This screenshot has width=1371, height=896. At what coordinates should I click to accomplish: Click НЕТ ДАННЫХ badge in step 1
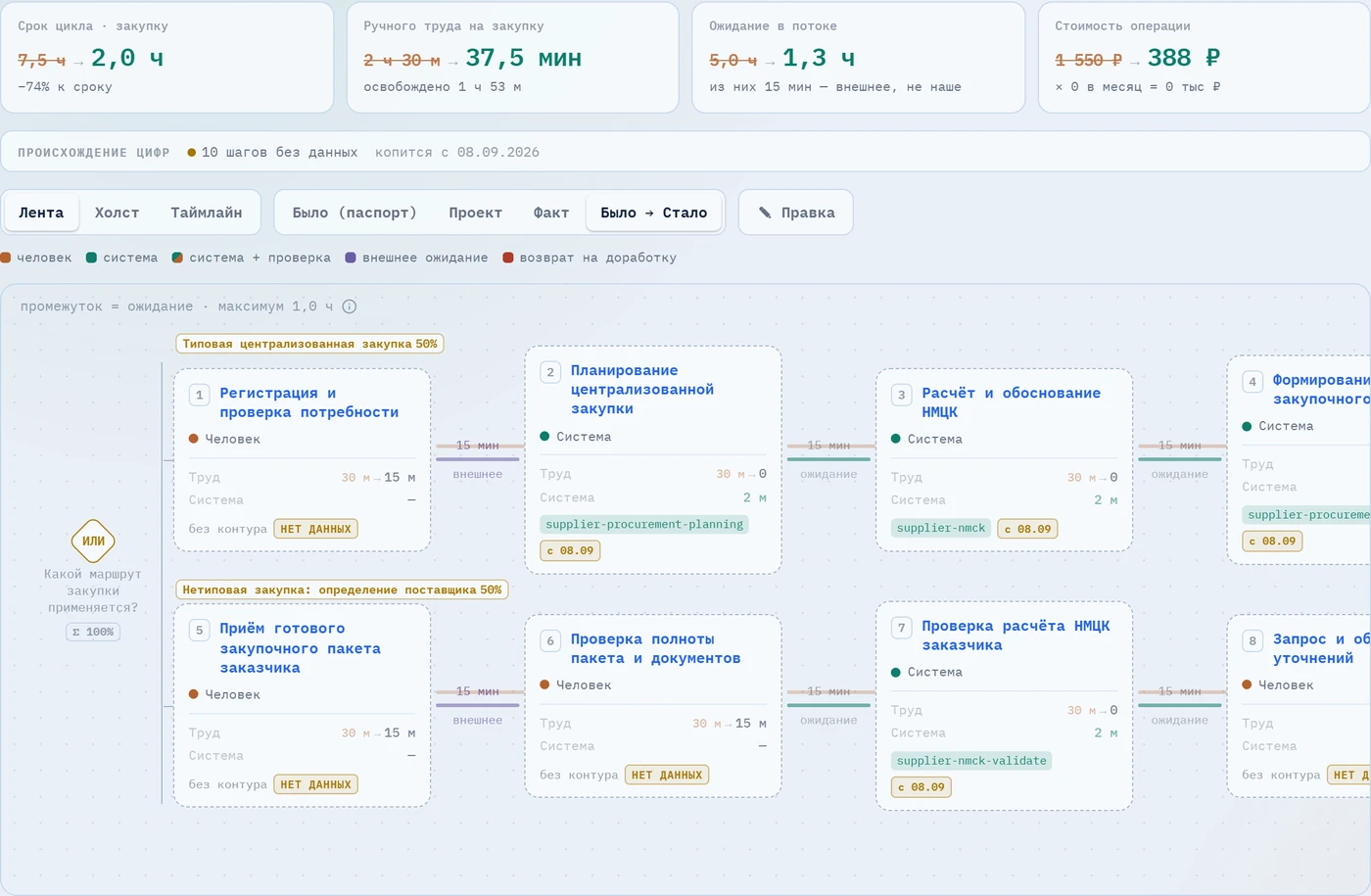click(x=315, y=529)
